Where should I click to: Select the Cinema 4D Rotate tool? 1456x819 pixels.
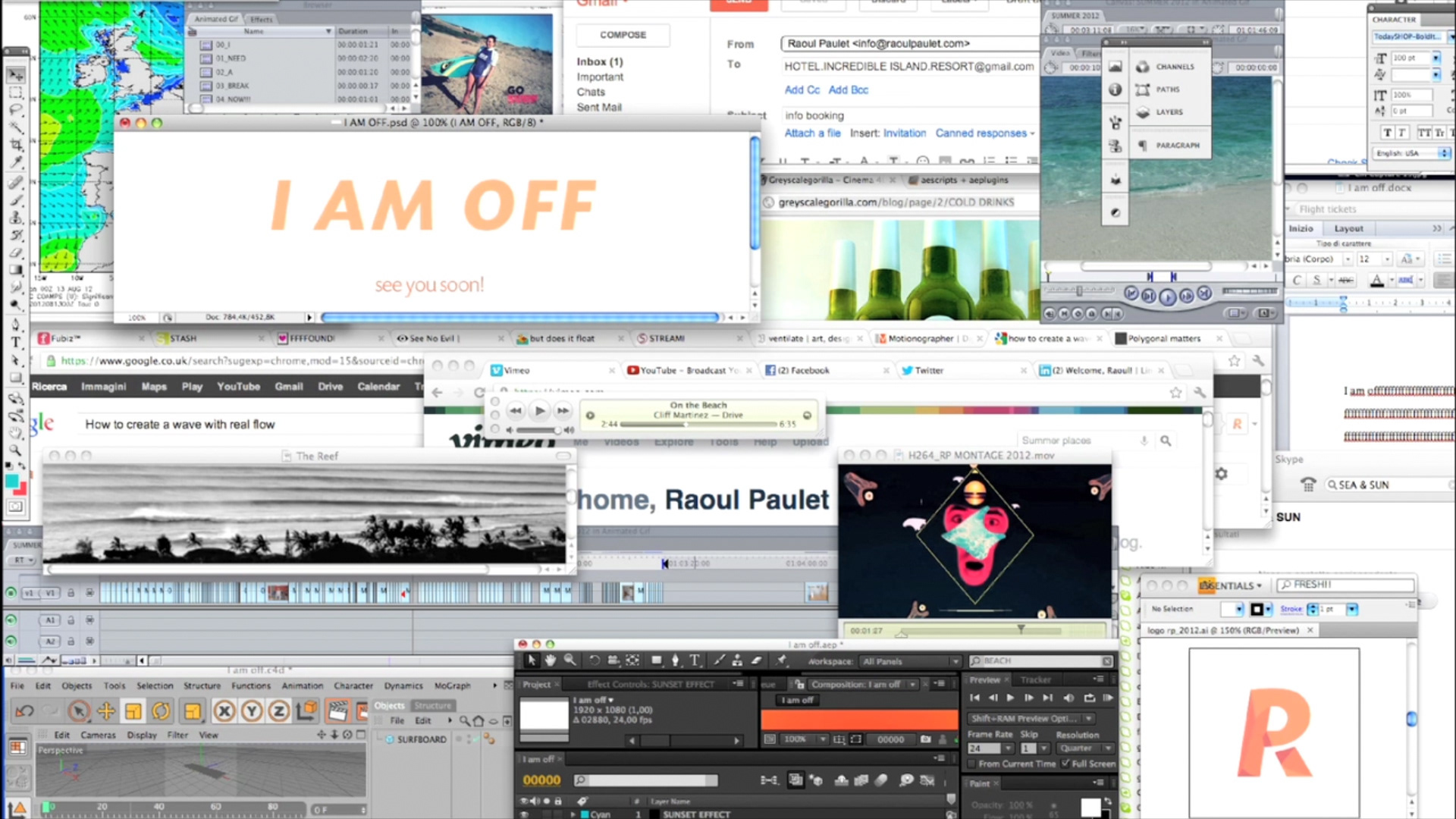(x=161, y=711)
